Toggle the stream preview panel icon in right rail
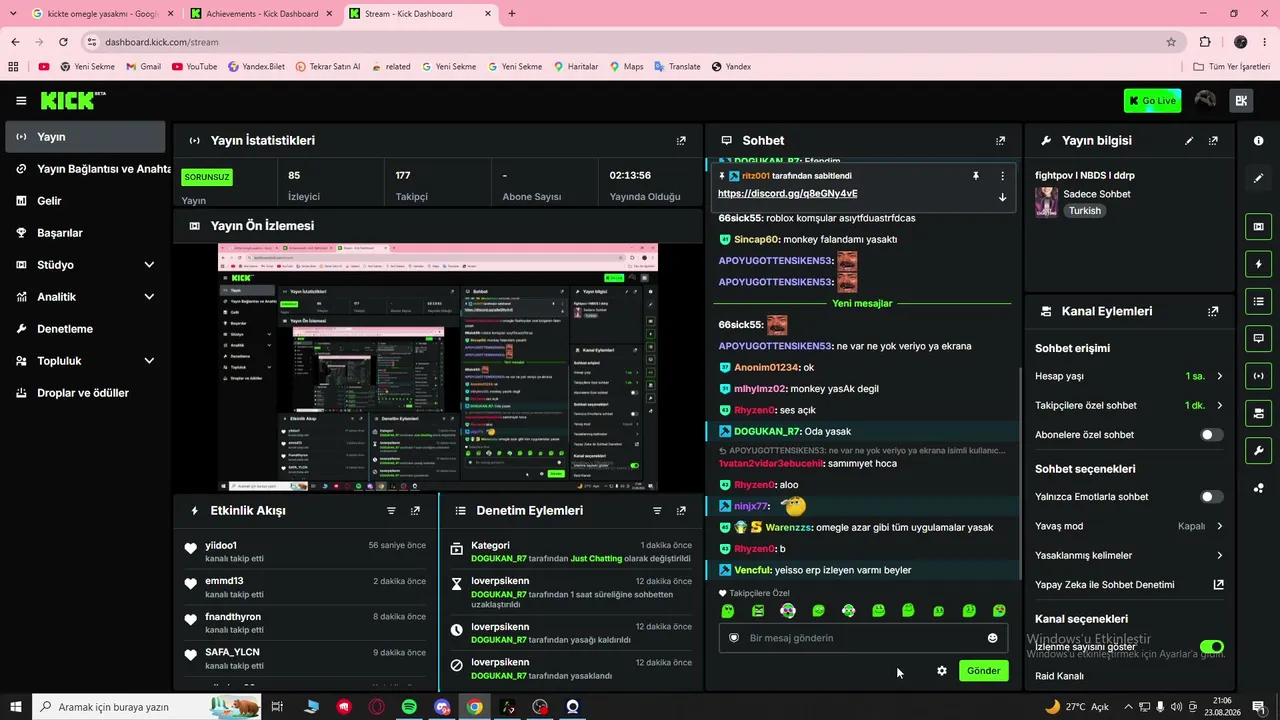 [x=1258, y=227]
